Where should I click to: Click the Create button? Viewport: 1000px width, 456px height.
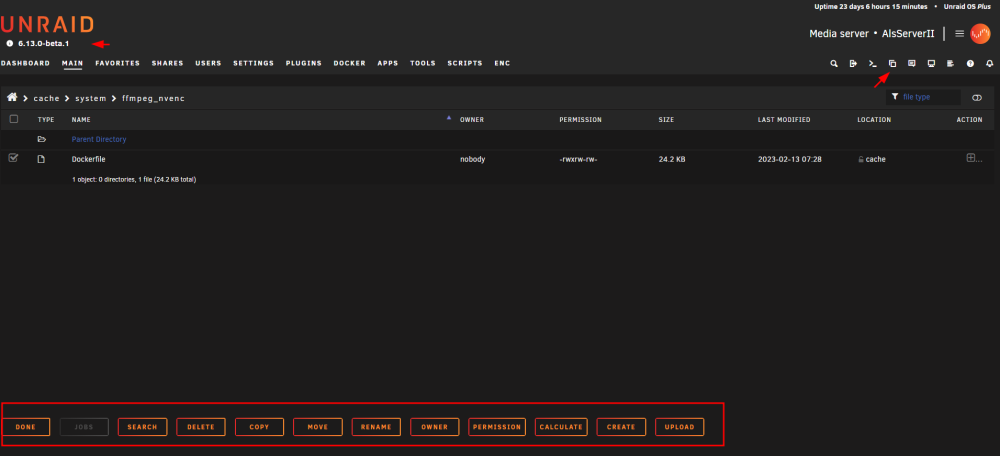click(x=621, y=427)
